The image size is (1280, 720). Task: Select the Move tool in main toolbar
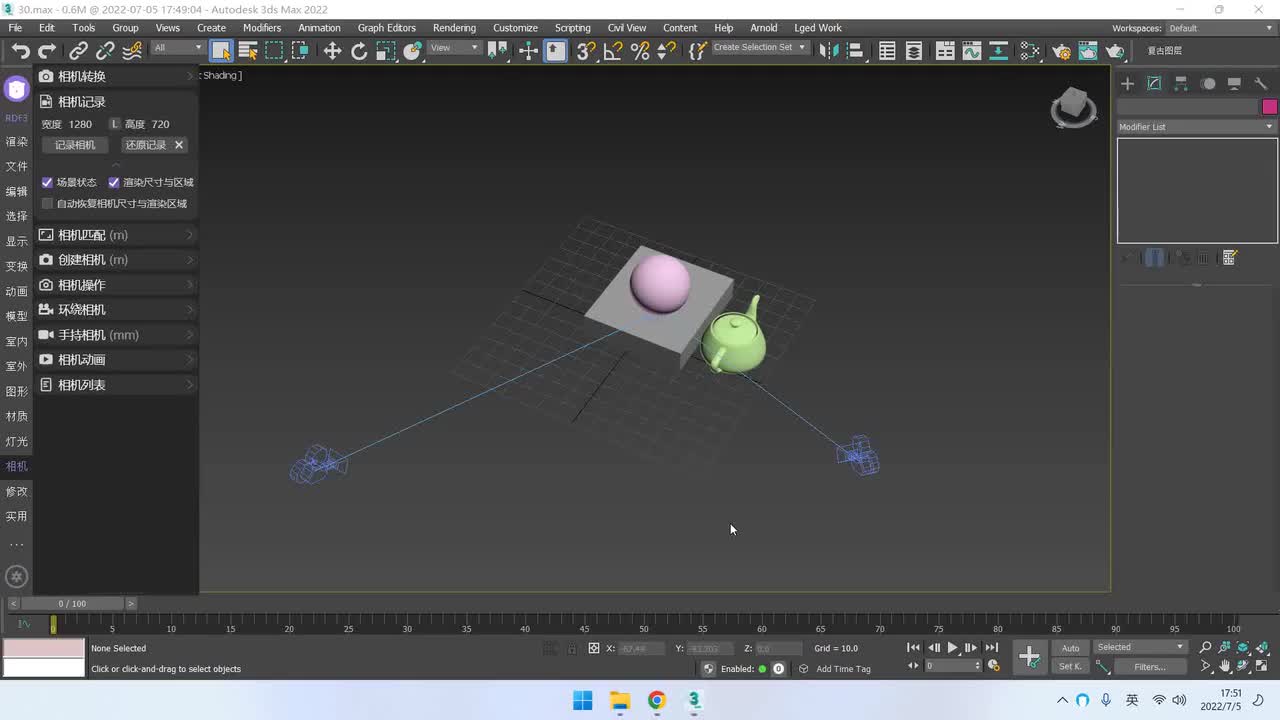[x=332, y=51]
